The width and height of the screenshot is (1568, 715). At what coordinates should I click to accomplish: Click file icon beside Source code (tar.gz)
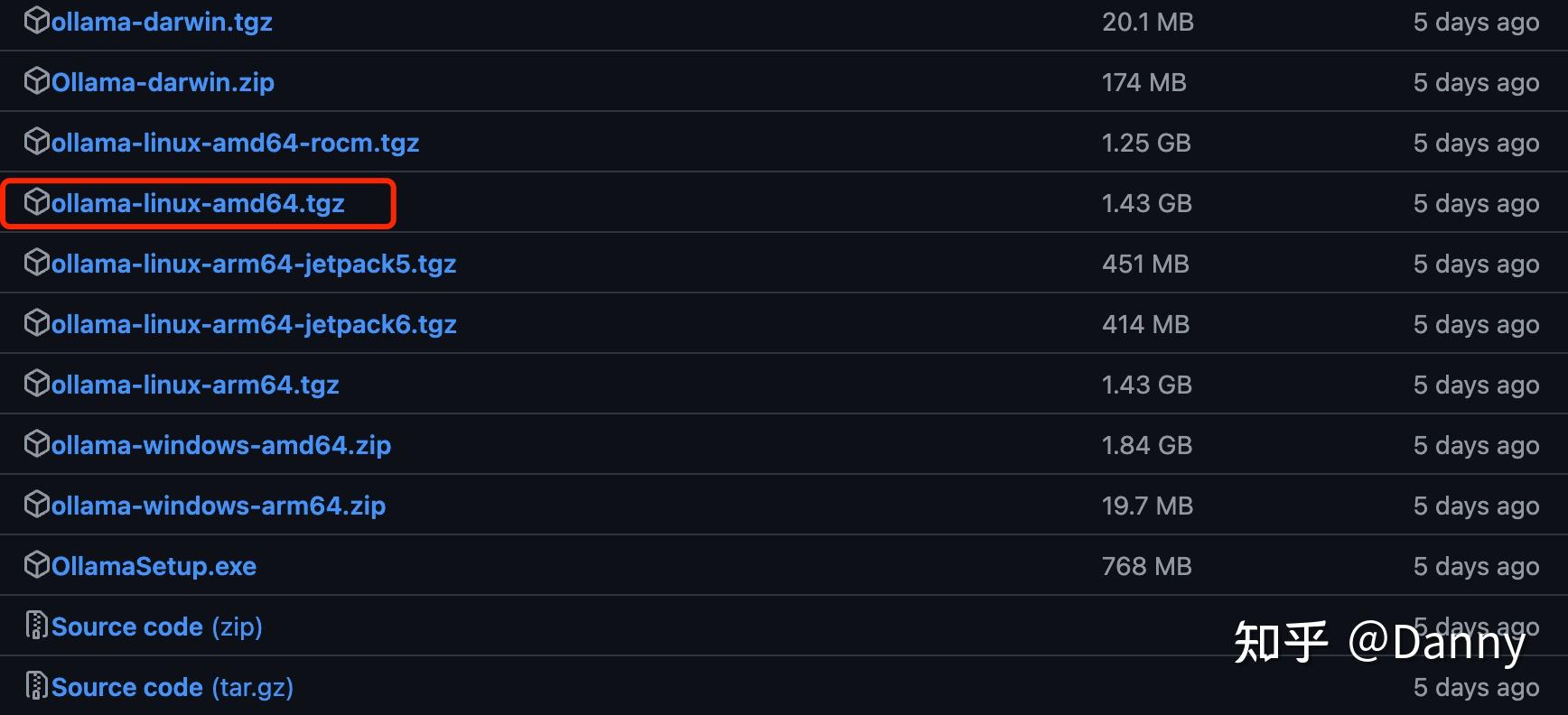pos(36,686)
